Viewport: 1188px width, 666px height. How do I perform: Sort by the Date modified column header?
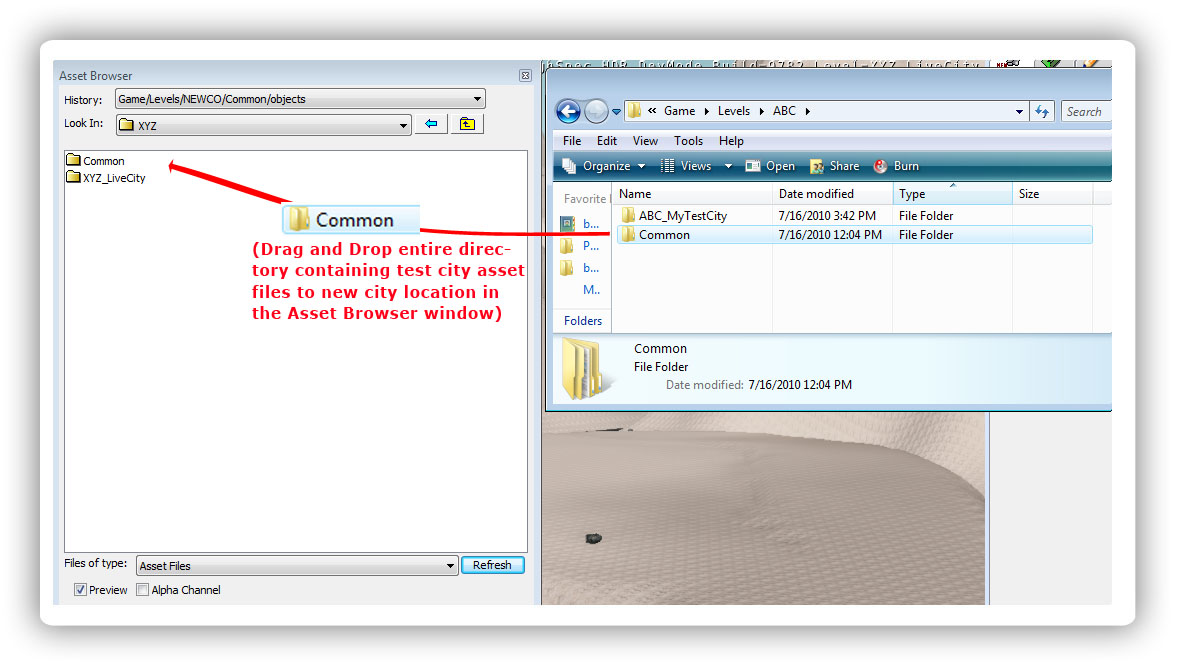tap(833, 194)
